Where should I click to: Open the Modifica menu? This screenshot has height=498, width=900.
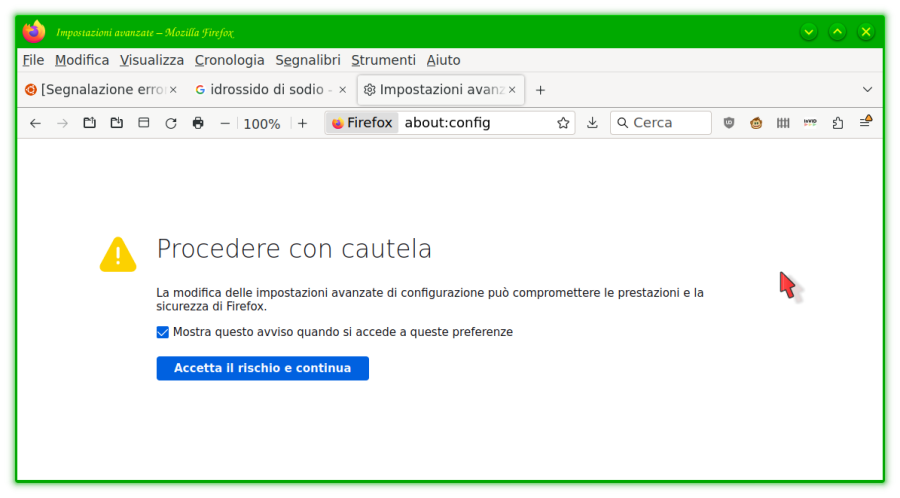(x=82, y=60)
